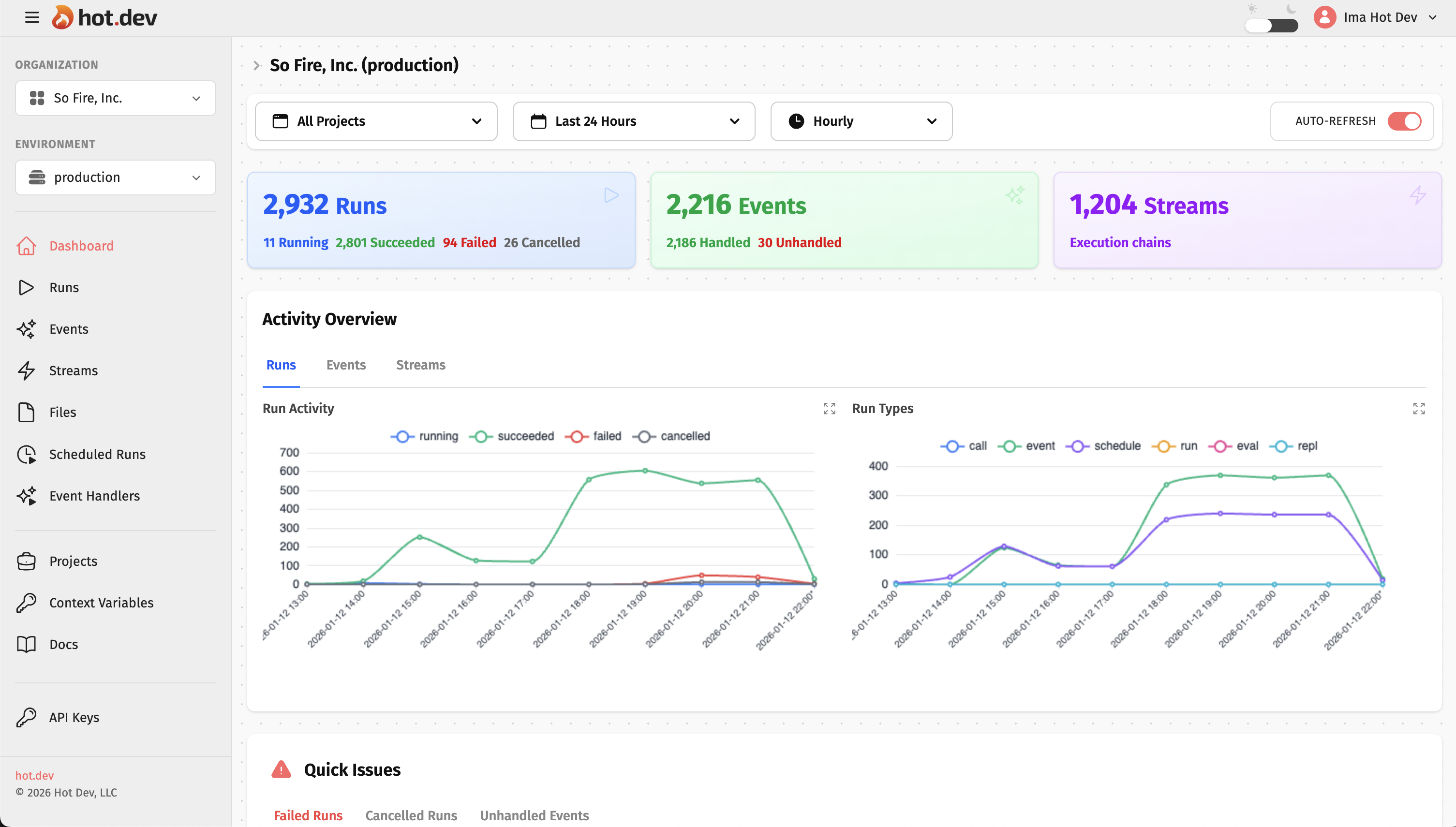Click the Streams lightning bolt sidebar icon
1456x827 pixels.
[26, 371]
